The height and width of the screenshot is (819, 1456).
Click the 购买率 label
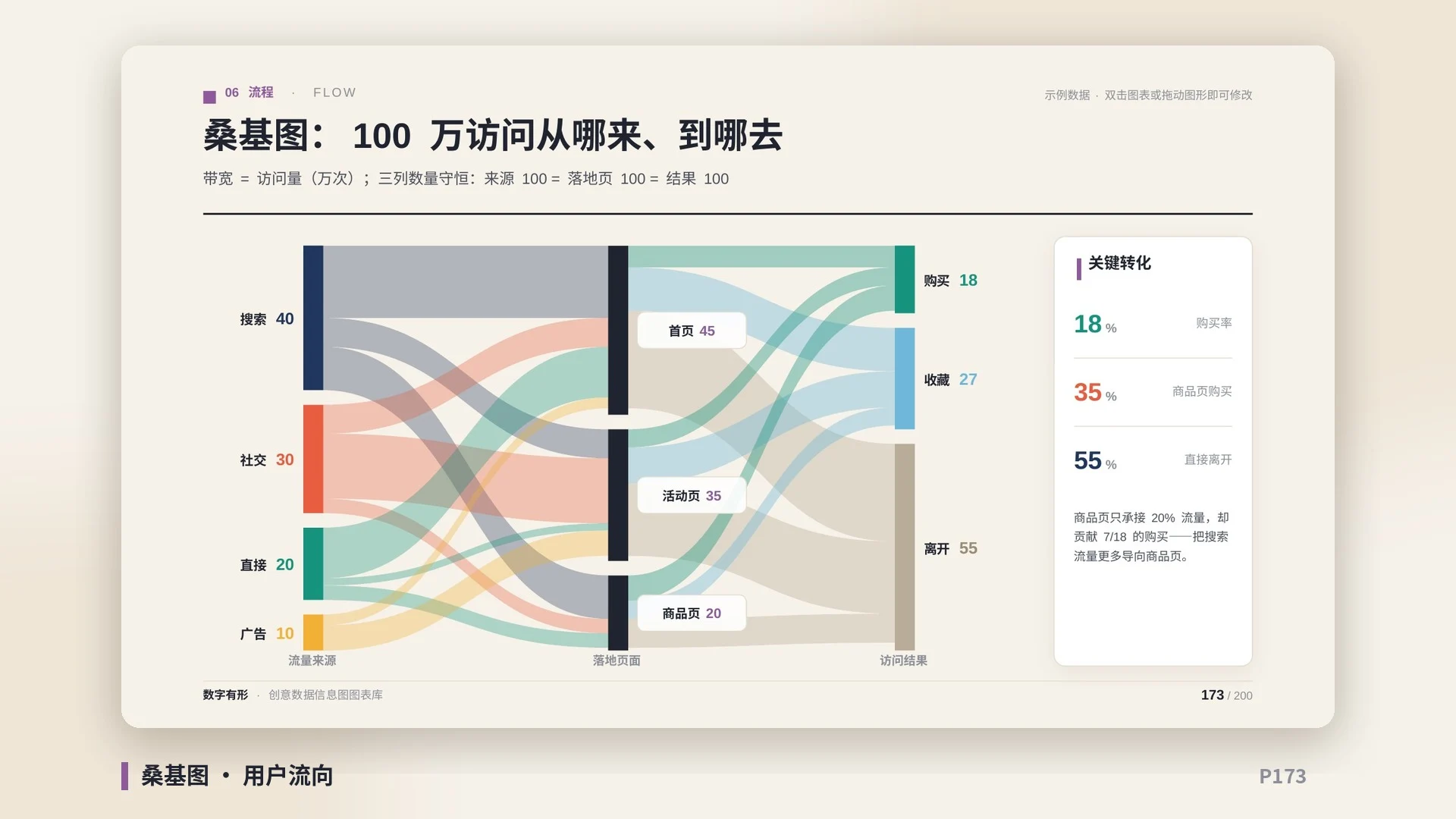point(1214,323)
